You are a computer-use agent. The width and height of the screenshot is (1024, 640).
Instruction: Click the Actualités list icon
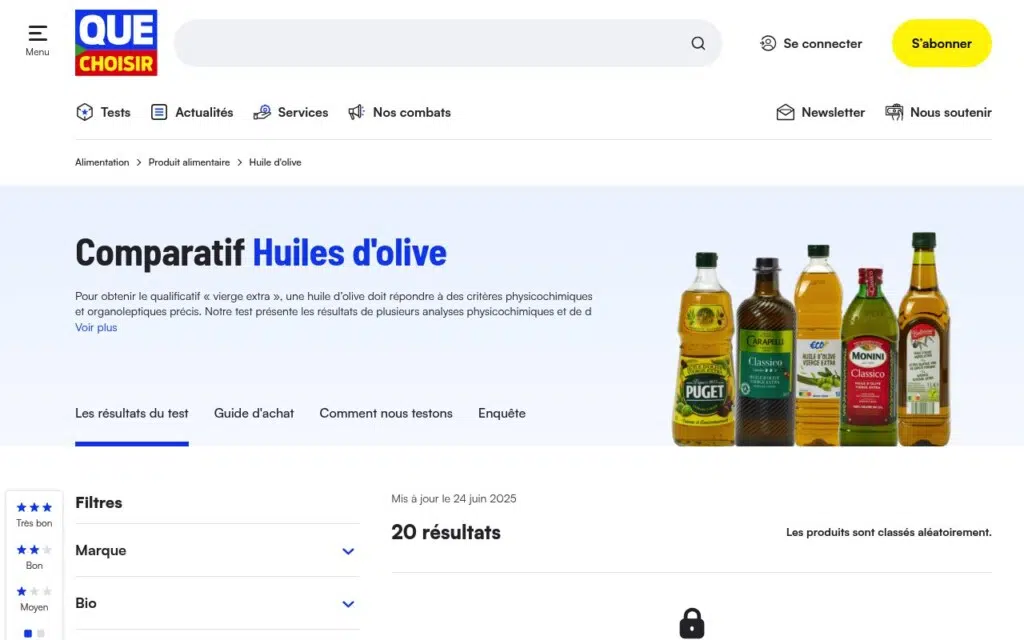(158, 112)
